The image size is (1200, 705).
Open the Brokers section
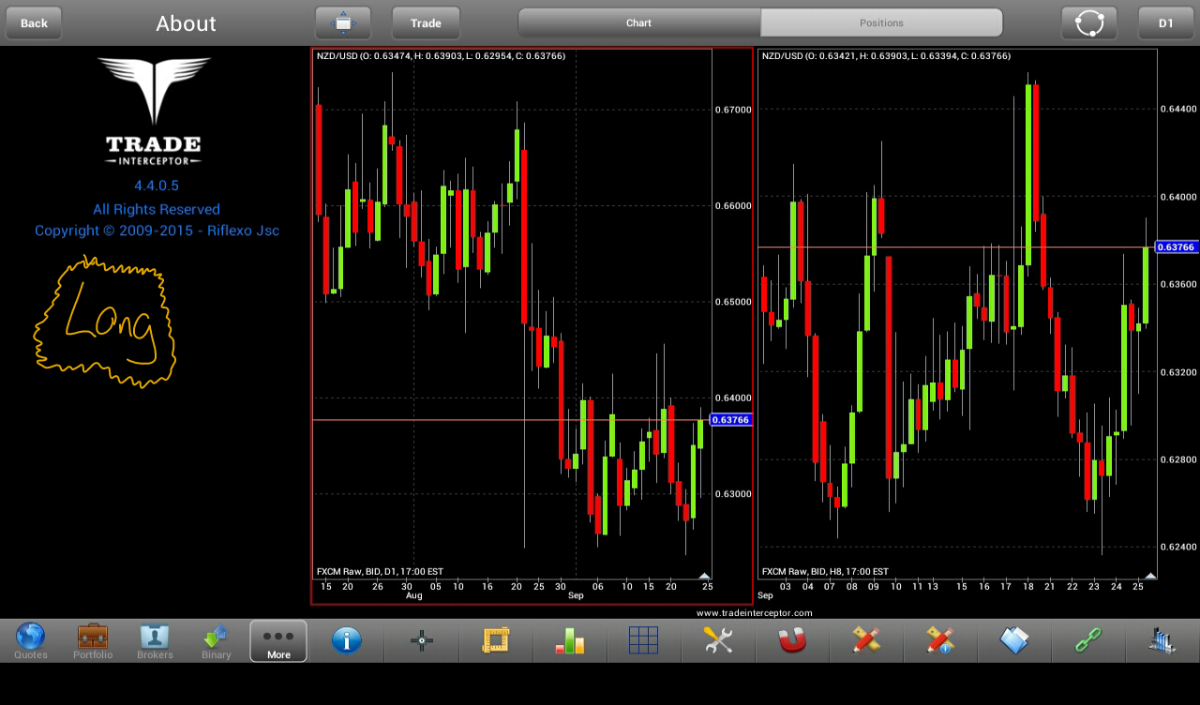[x=155, y=640]
